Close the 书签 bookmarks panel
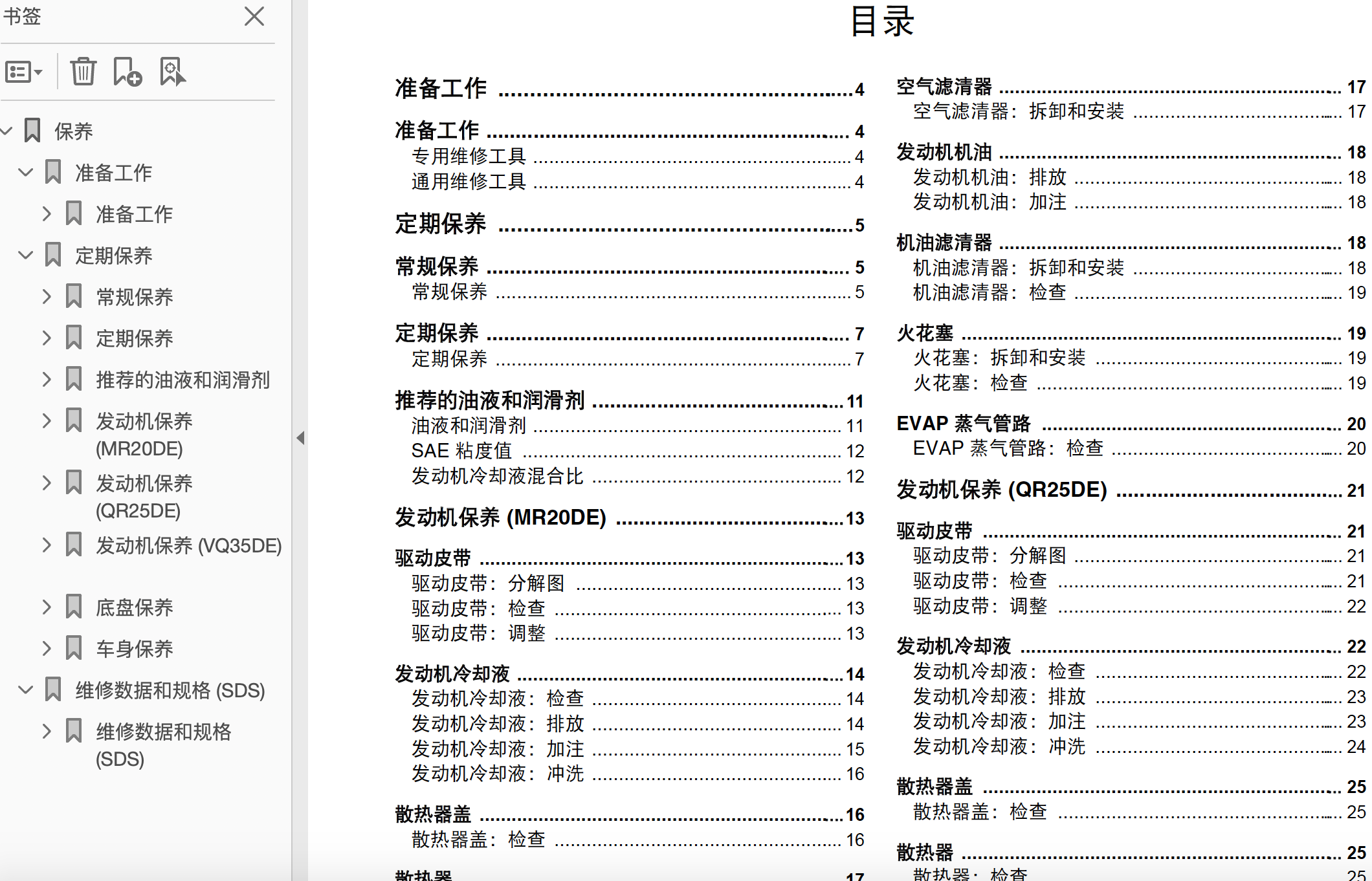The image size is (1372, 881). point(254,16)
